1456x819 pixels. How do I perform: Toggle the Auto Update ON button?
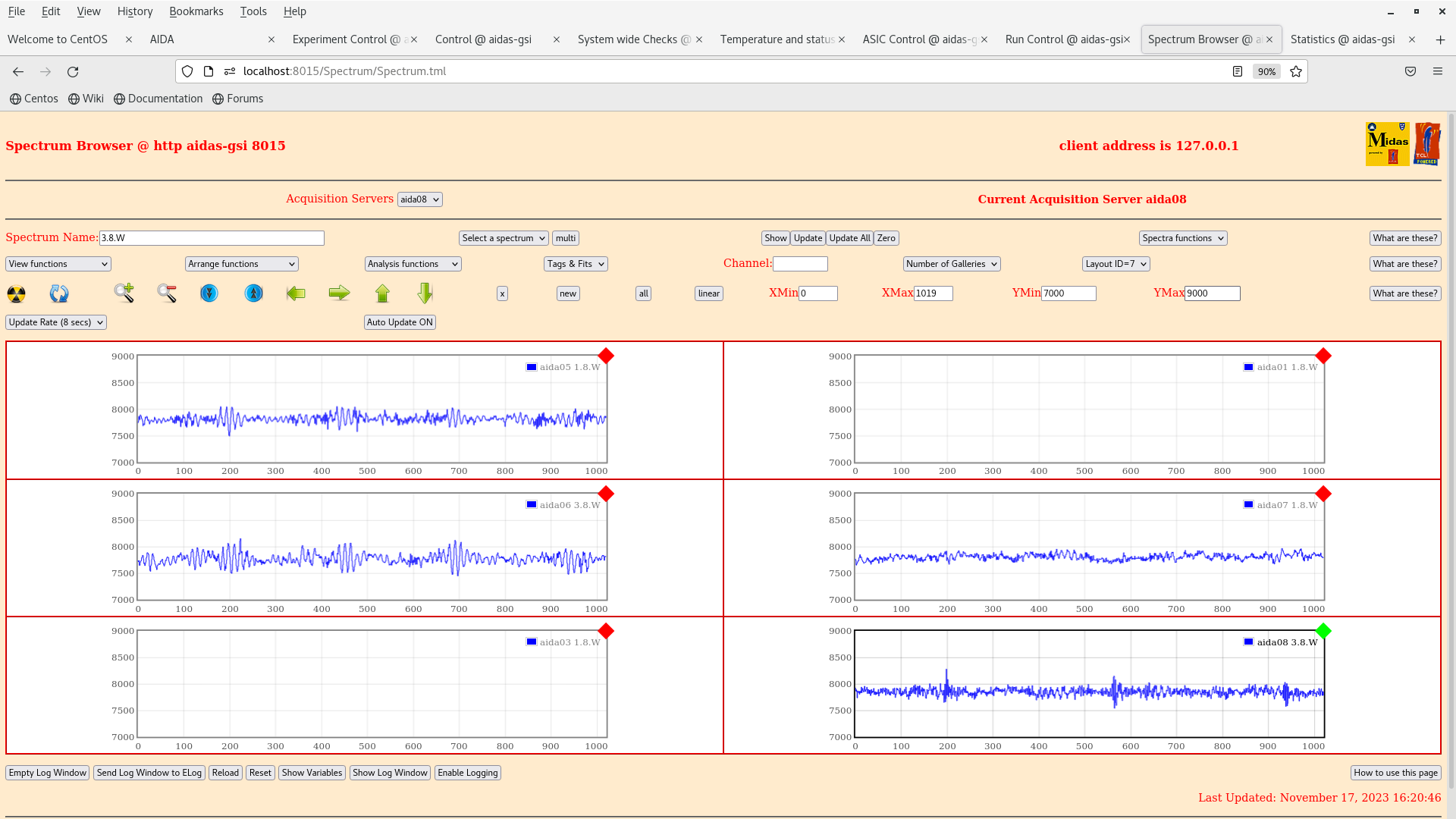[x=400, y=322]
